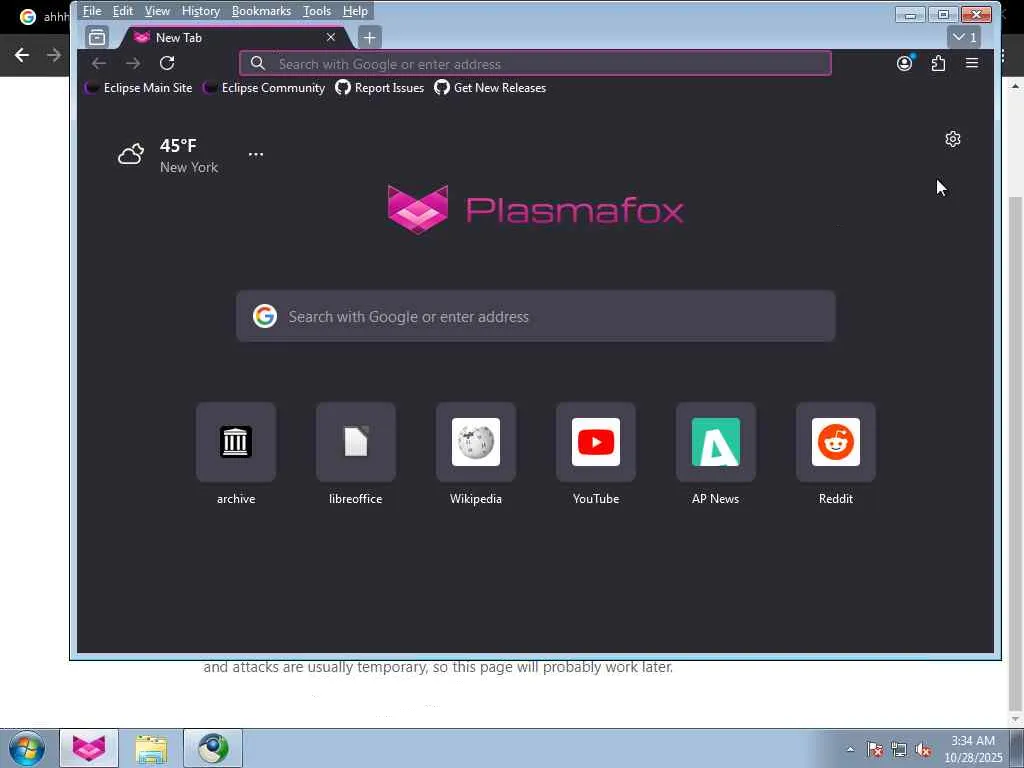Open the View menu
This screenshot has width=1024, height=768.
click(157, 11)
